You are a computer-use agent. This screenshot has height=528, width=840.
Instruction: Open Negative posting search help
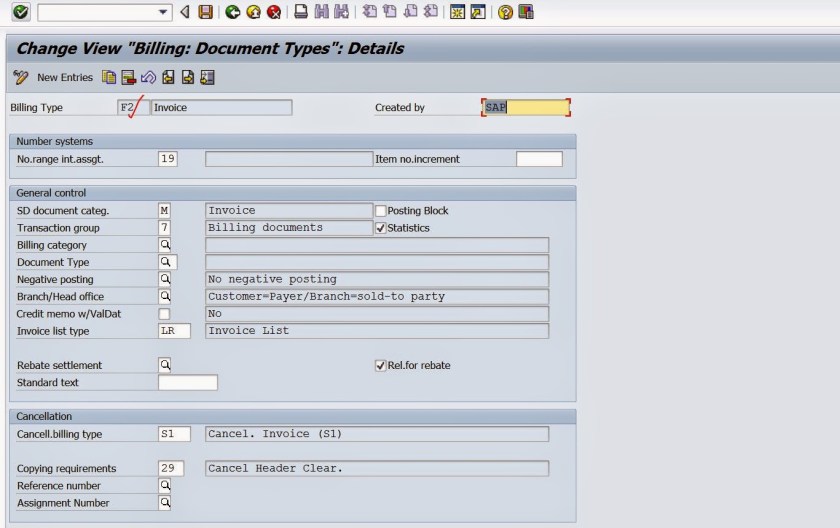coord(165,279)
